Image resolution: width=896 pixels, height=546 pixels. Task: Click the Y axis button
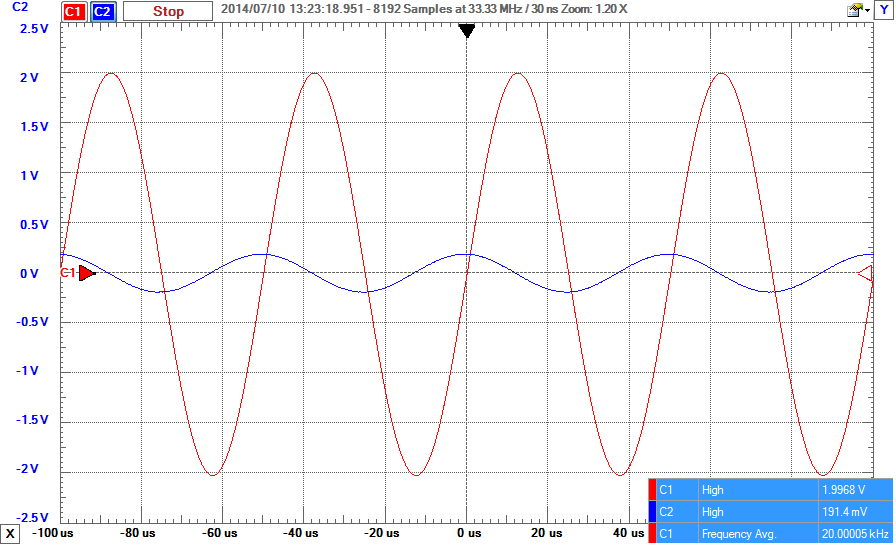[883, 10]
